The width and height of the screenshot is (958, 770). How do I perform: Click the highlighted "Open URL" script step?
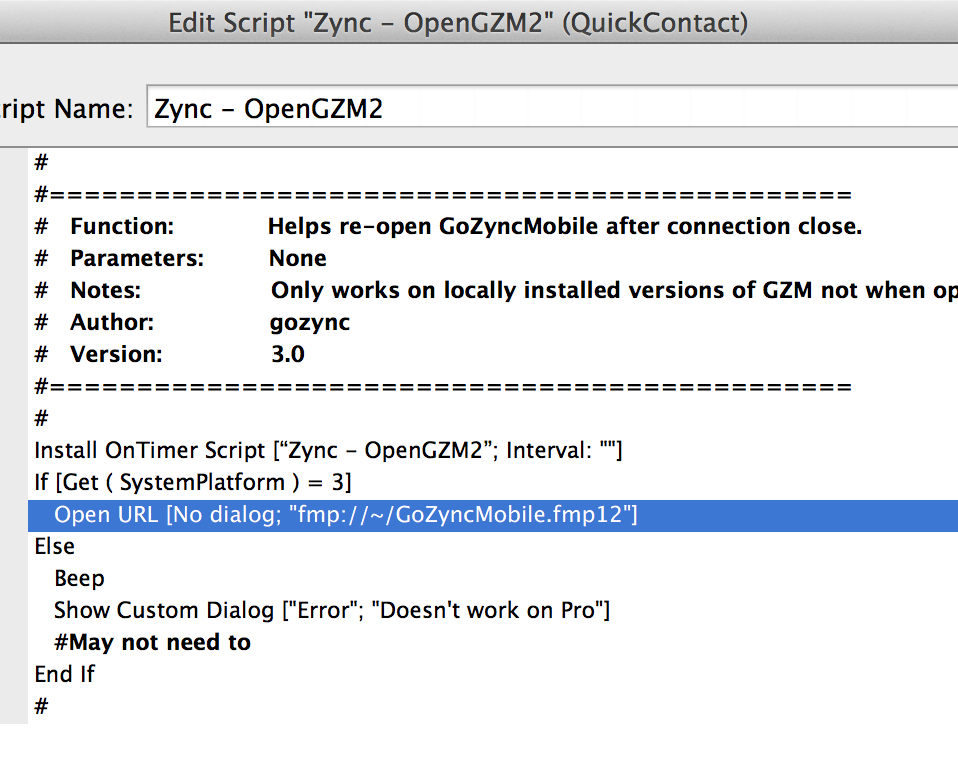click(493, 515)
